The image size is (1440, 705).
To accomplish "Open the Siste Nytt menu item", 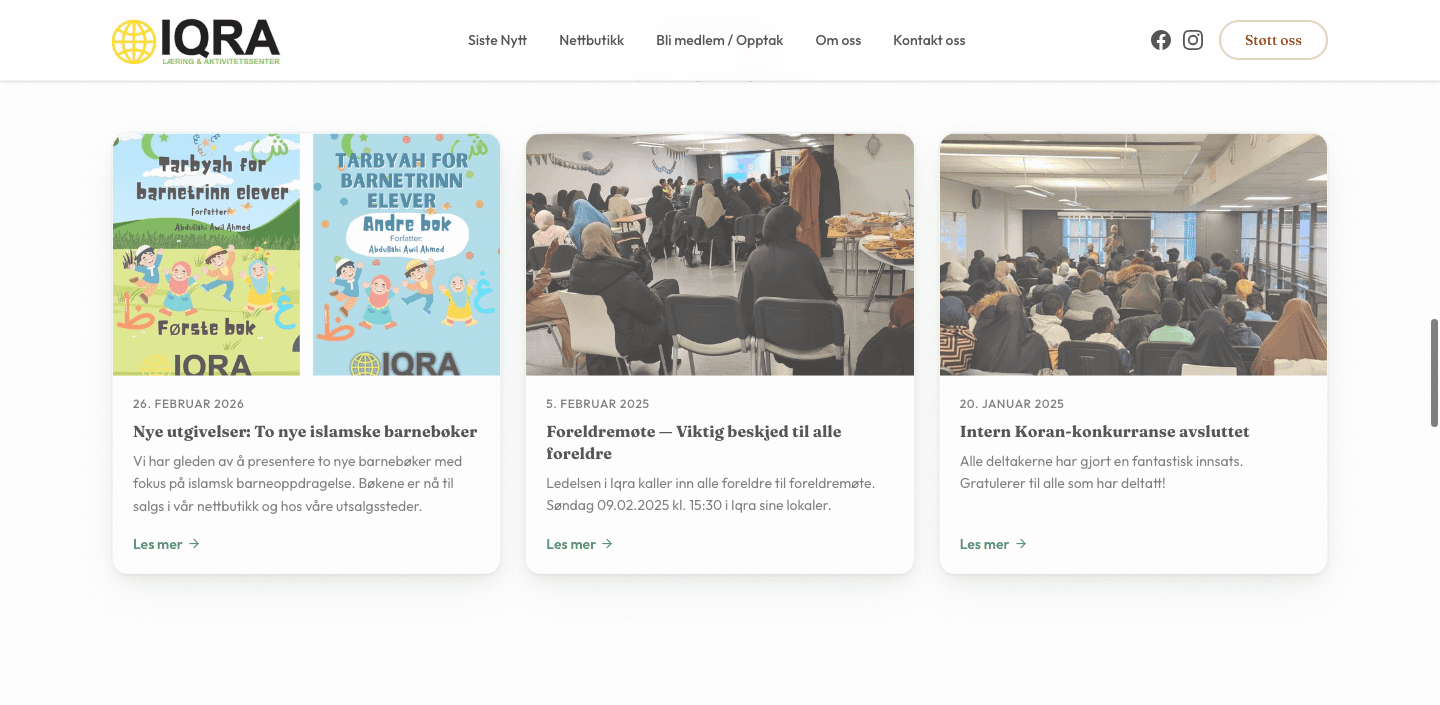I will pyautogui.click(x=497, y=40).
